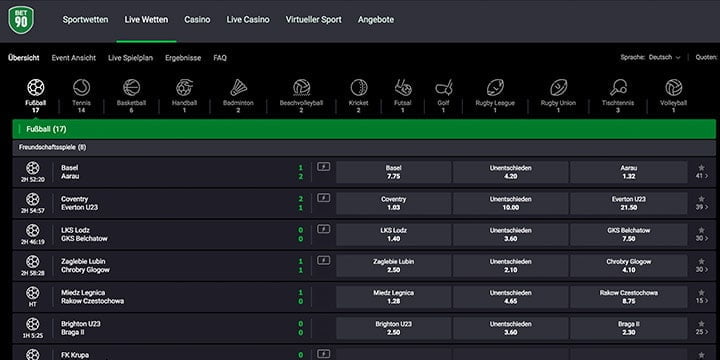Favorite the Basel vs Aarau match star
The width and height of the screenshot is (720, 360).
(x=701, y=168)
